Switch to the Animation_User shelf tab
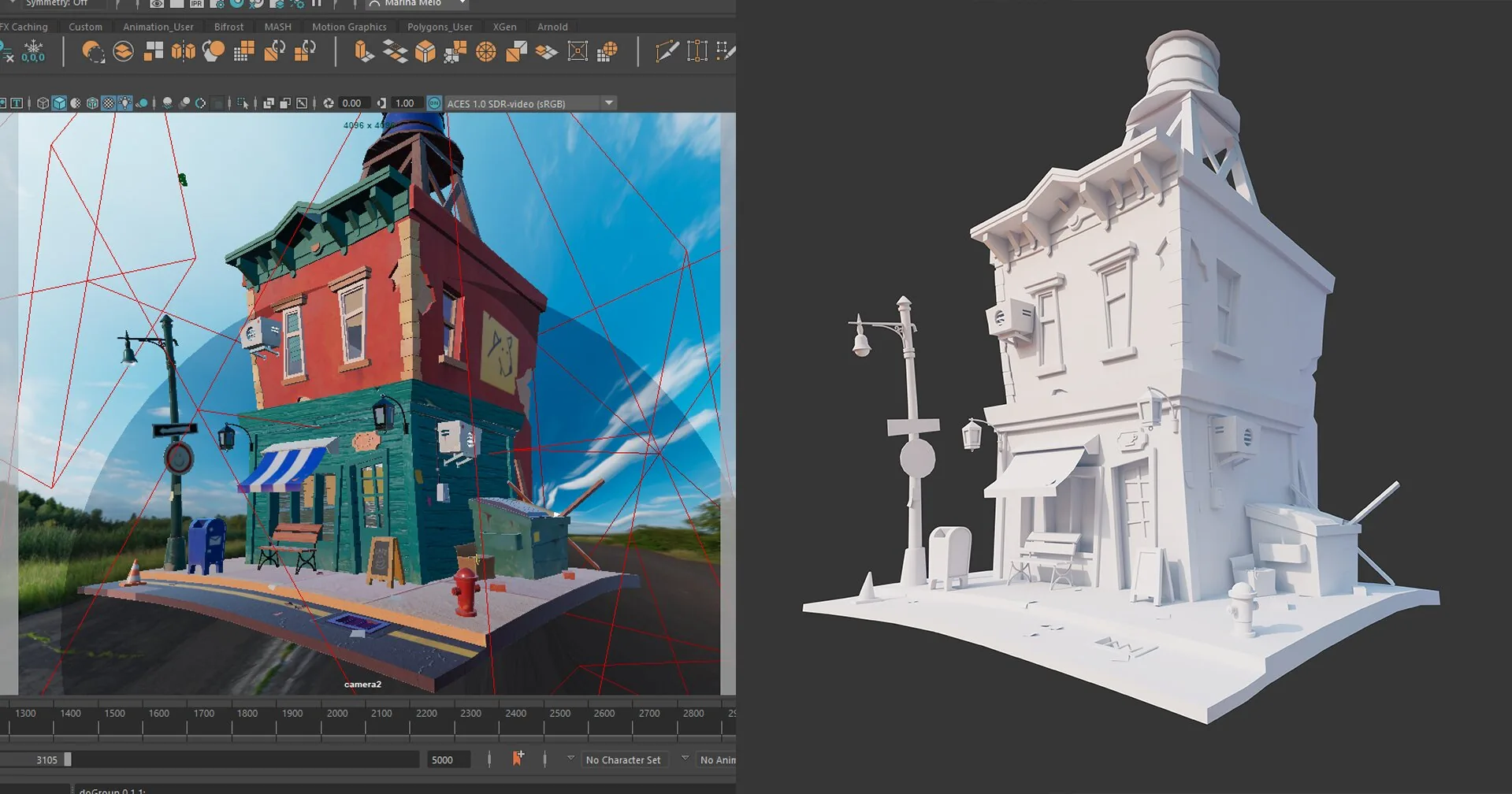This screenshot has width=1512, height=794. 158,27
